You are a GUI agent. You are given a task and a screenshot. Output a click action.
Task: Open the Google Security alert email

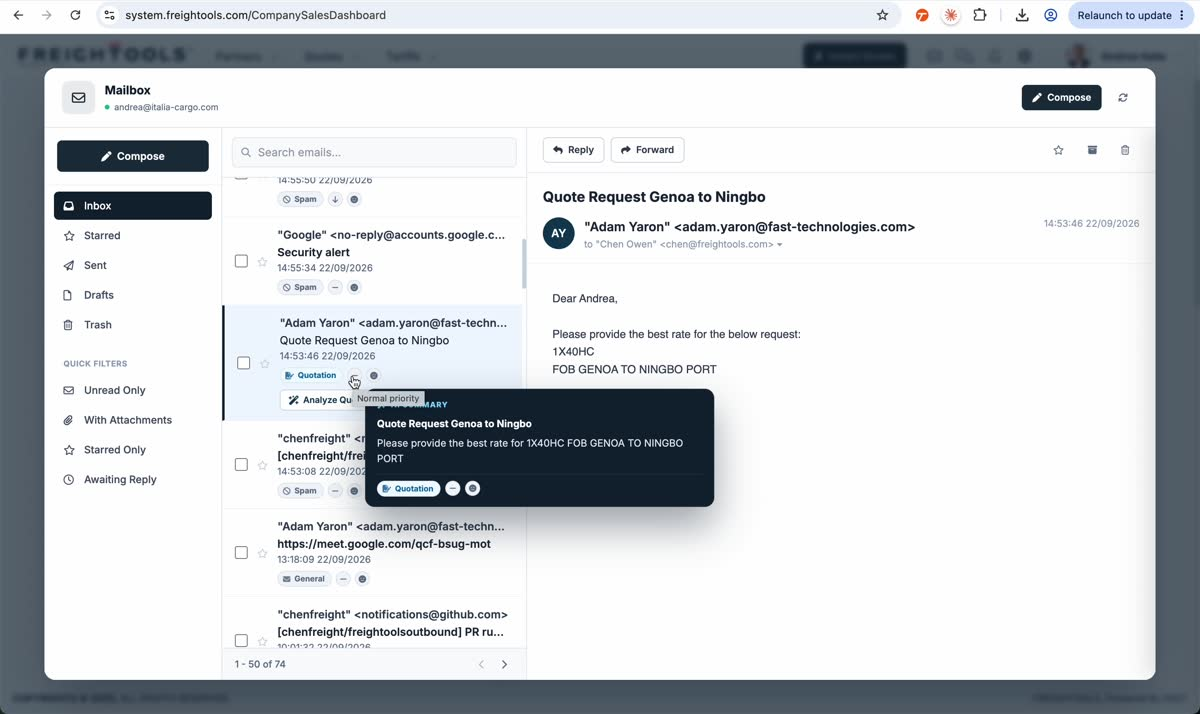pyautogui.click(x=372, y=261)
